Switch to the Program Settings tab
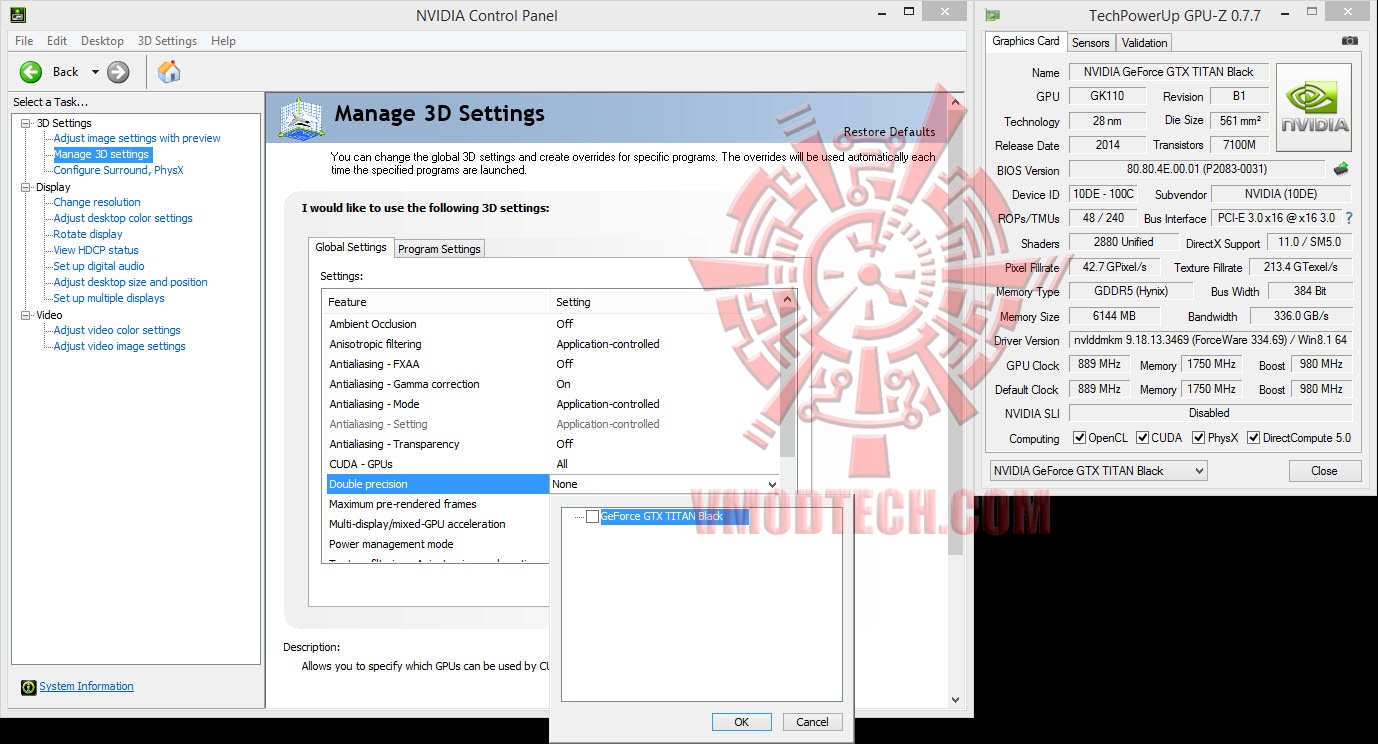This screenshot has width=1378, height=744. point(439,249)
